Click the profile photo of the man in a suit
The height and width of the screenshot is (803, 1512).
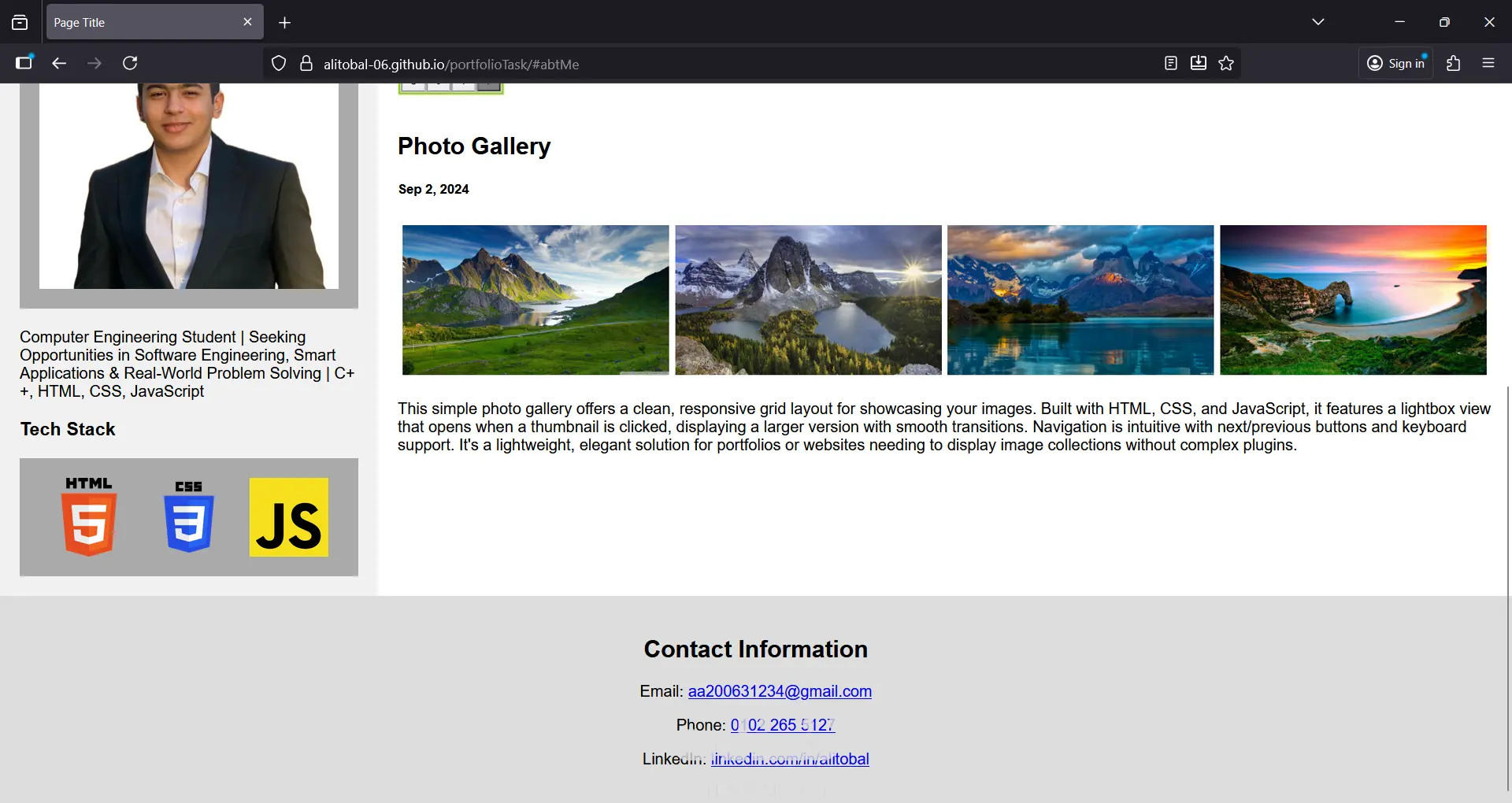[189, 186]
